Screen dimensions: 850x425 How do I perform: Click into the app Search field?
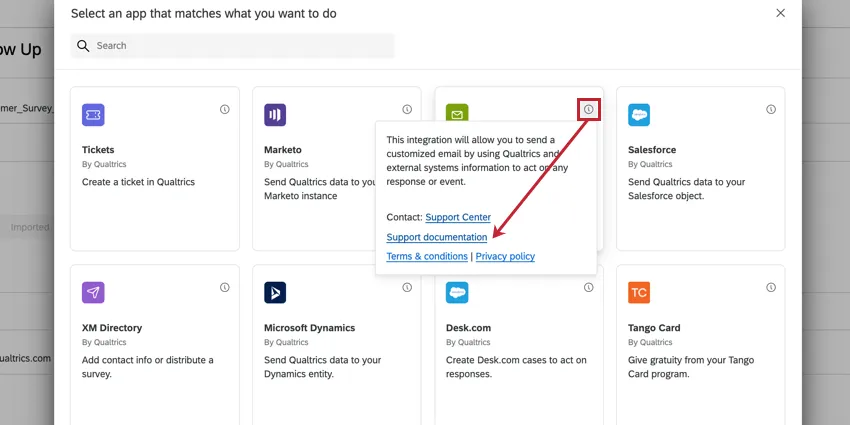coord(240,46)
